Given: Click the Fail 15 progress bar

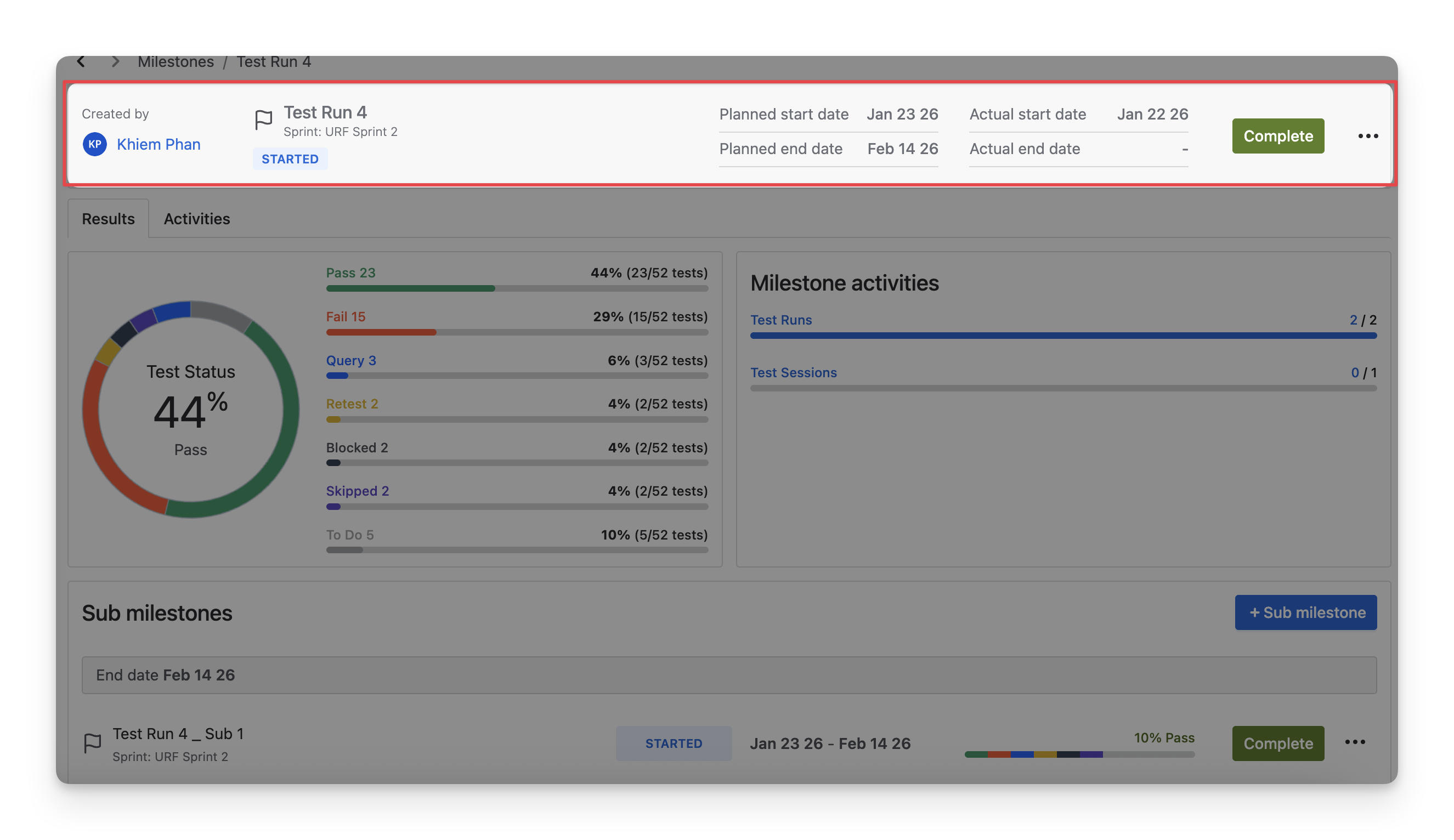Looking at the screenshot, I should point(517,332).
